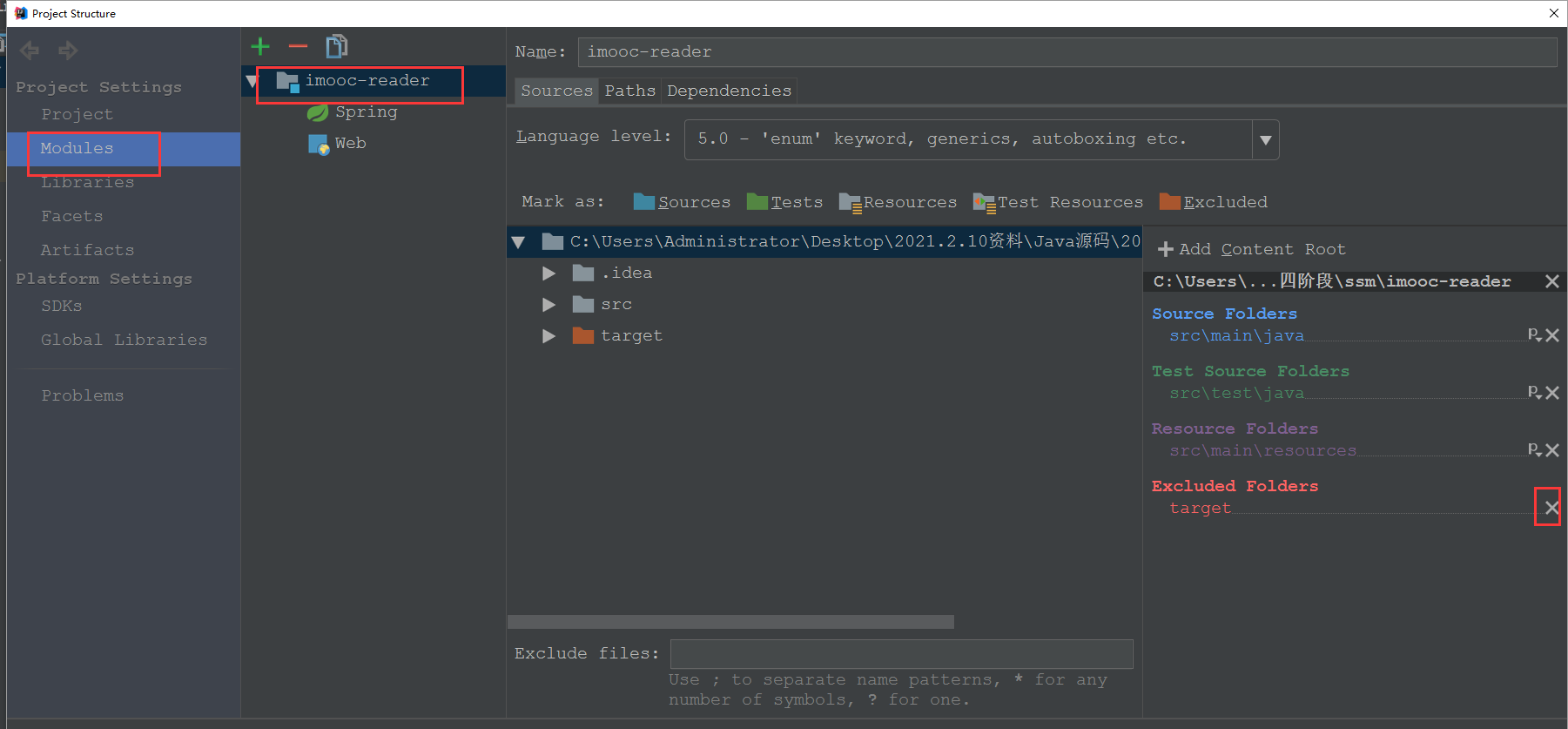The image size is (1568, 729).
Task: Expand the src folder
Action: coord(548,305)
